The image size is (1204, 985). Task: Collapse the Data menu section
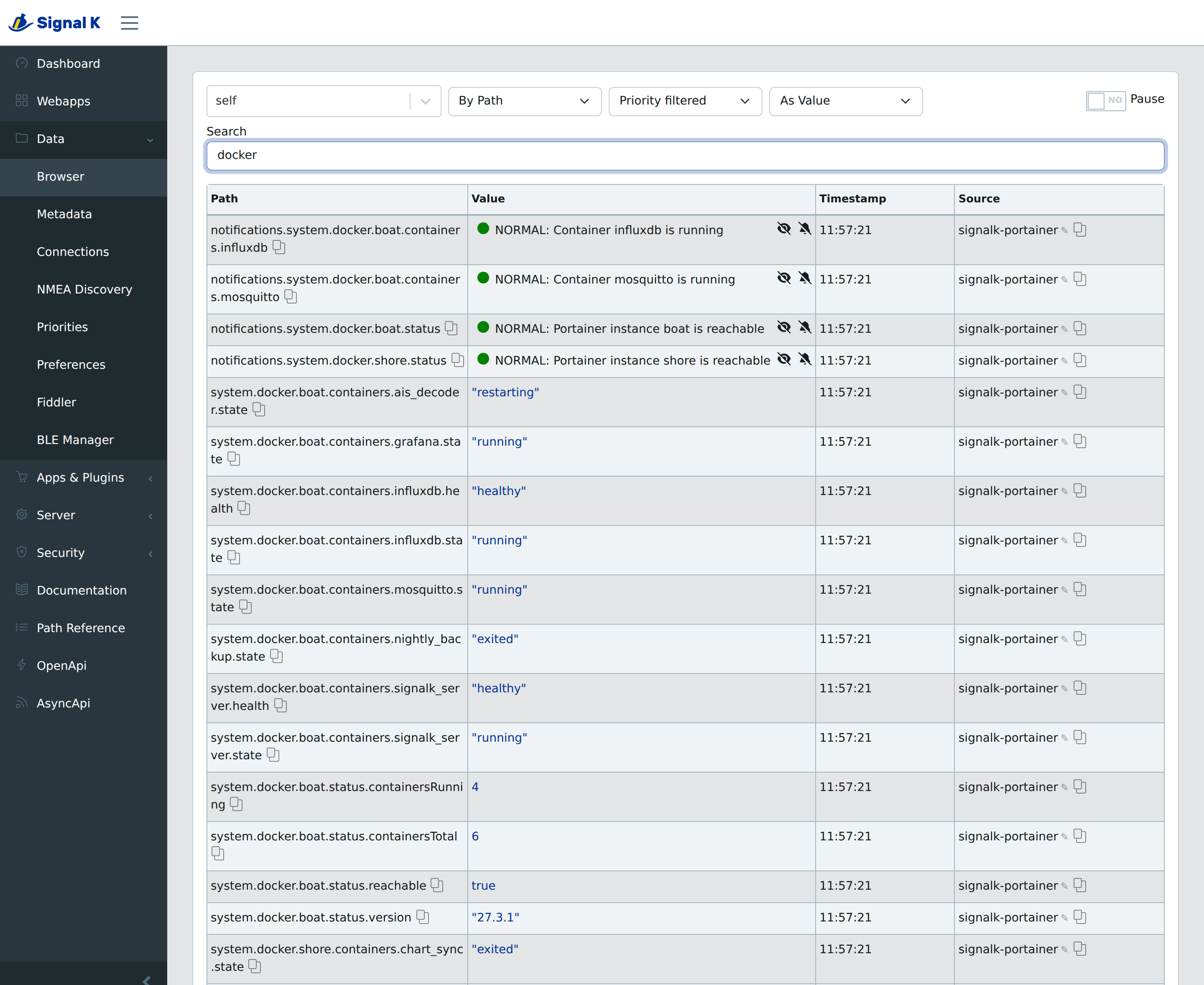point(84,139)
